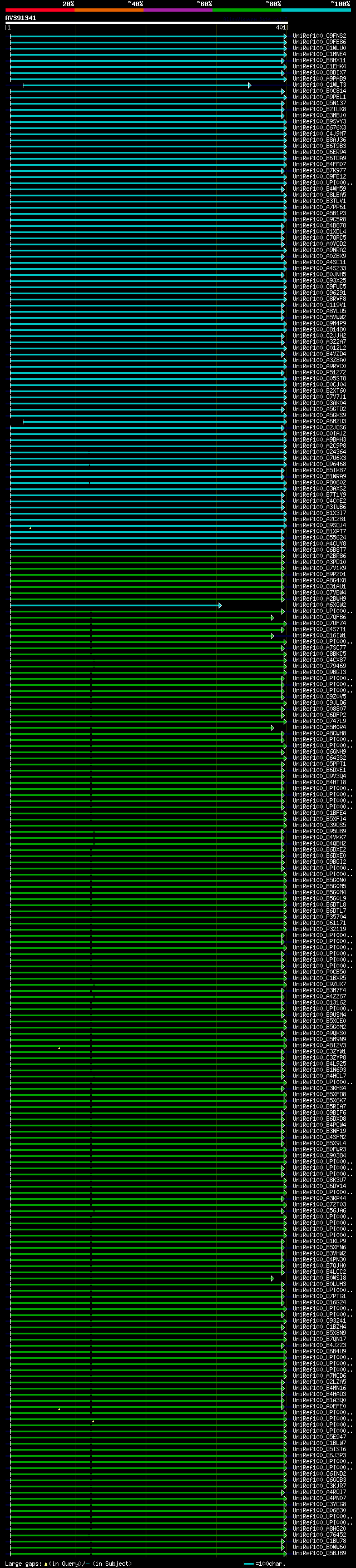Select UniRef100_A6XGW2 label
Screen dimensions: 356x1568
coord(319,605)
